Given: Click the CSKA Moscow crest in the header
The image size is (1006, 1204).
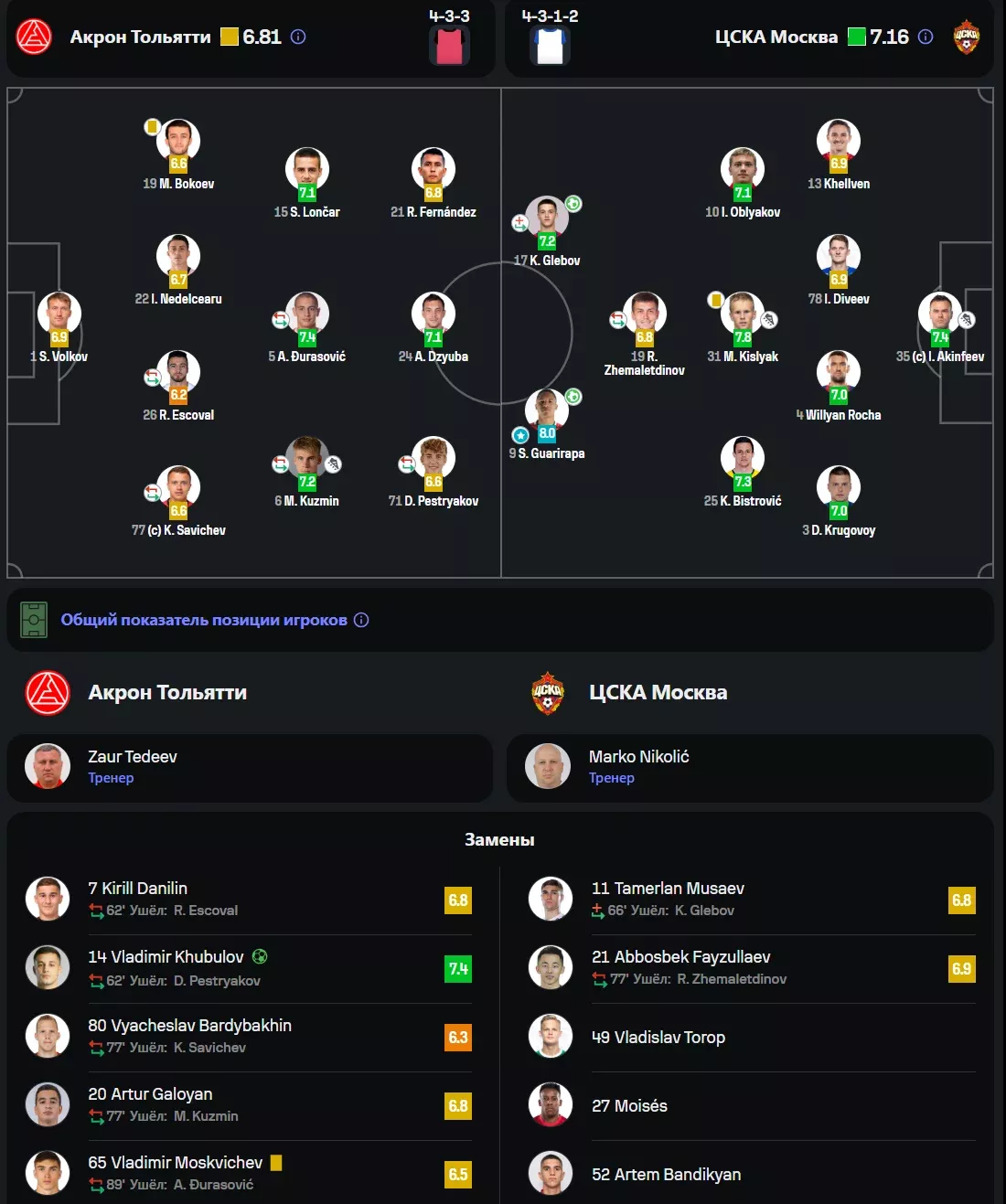Looking at the screenshot, I should 966,37.
